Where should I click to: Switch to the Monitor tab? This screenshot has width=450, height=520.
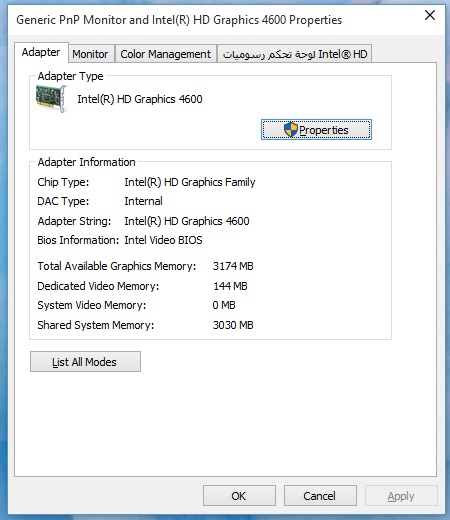(90, 54)
